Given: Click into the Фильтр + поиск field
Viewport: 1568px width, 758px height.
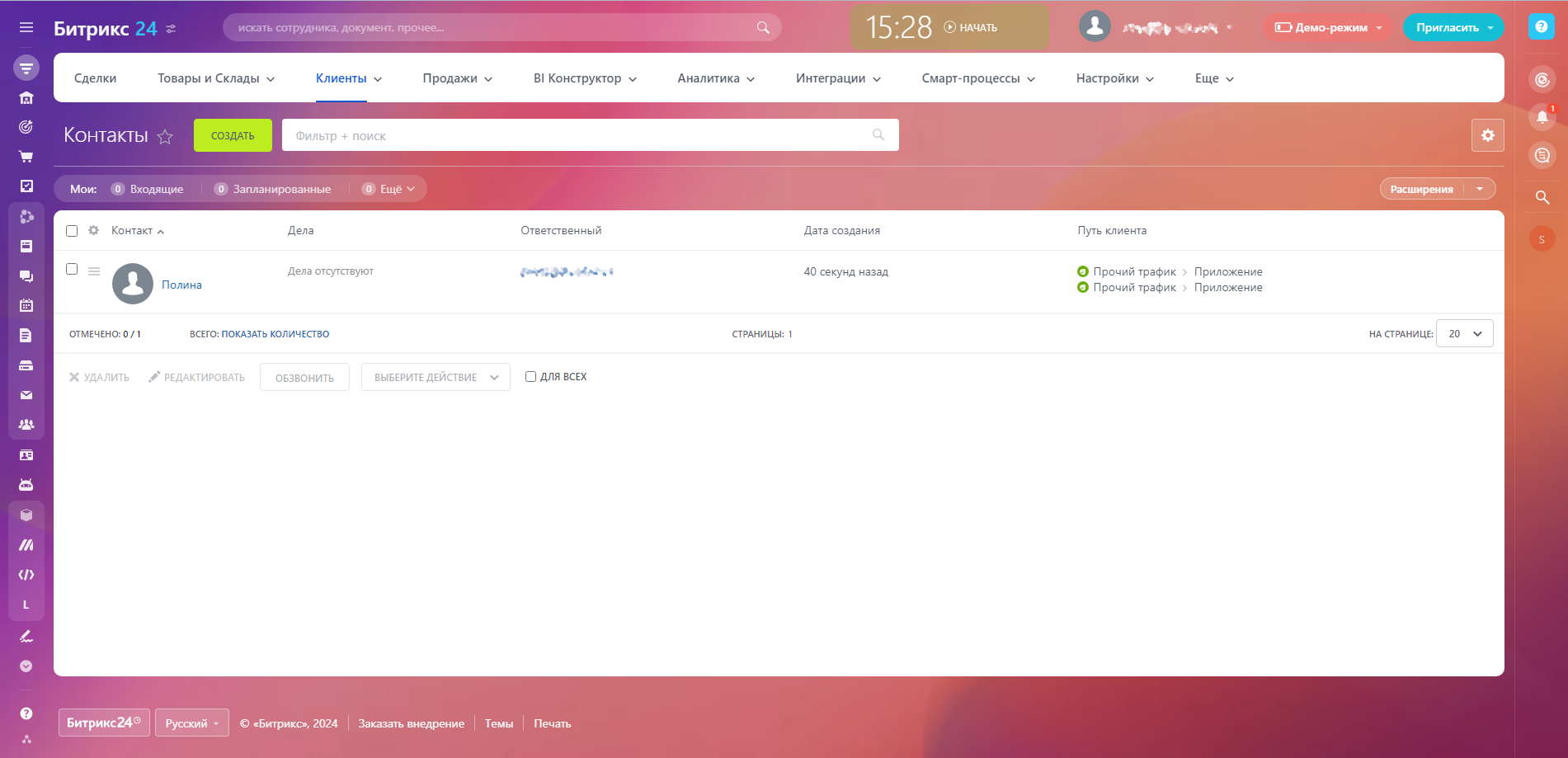Looking at the screenshot, I should pos(577,135).
